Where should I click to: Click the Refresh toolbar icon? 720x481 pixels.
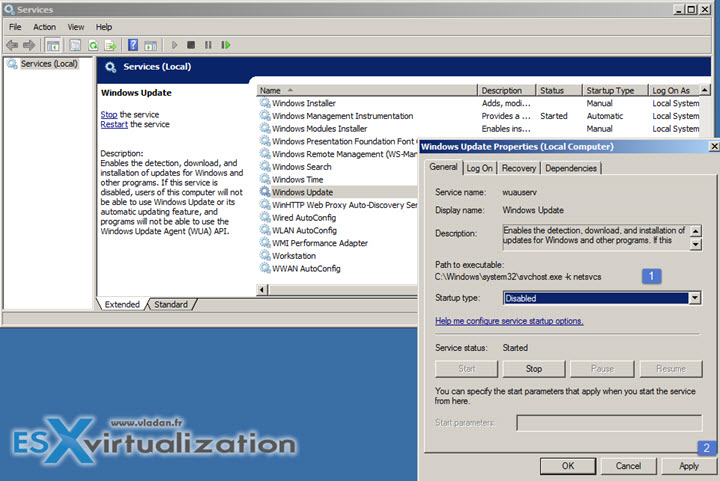pos(93,45)
